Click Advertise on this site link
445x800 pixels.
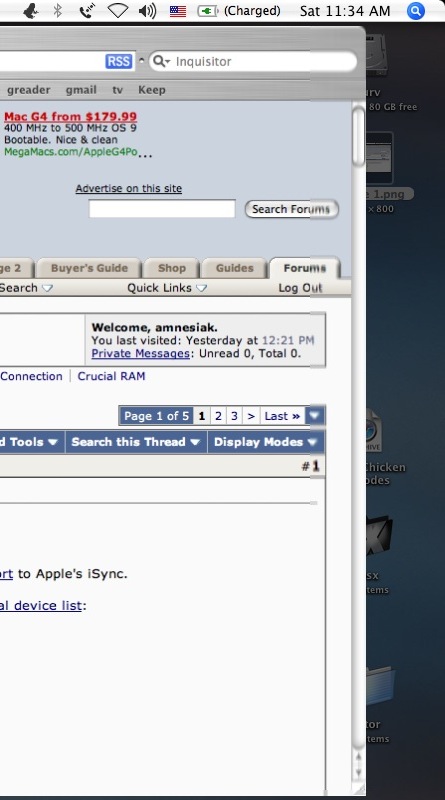click(x=129, y=188)
